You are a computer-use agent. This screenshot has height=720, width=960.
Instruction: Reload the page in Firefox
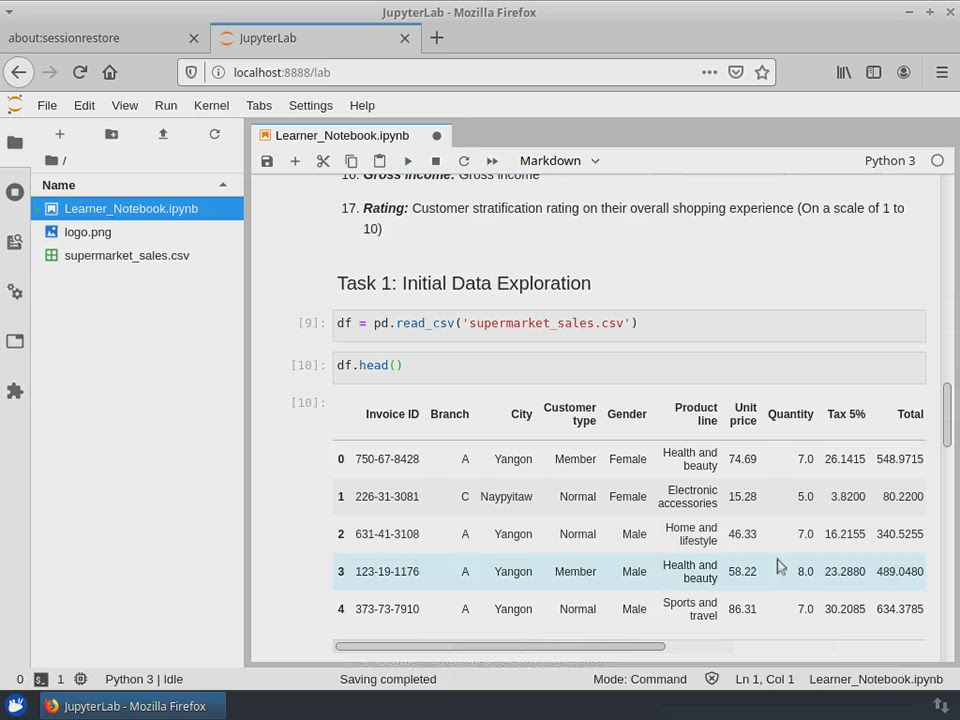pos(80,72)
